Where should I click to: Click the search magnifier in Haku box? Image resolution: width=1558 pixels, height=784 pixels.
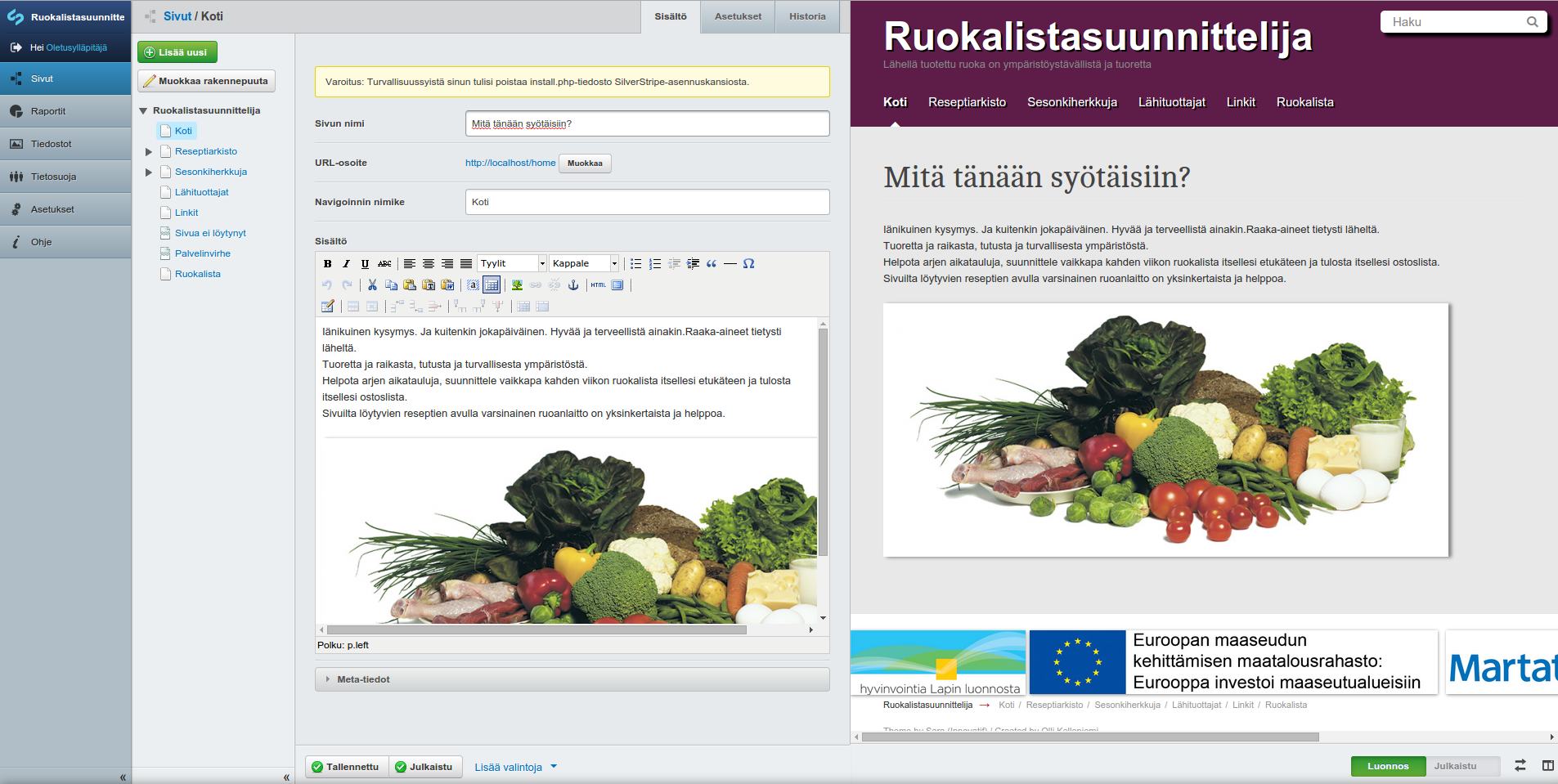(1532, 22)
